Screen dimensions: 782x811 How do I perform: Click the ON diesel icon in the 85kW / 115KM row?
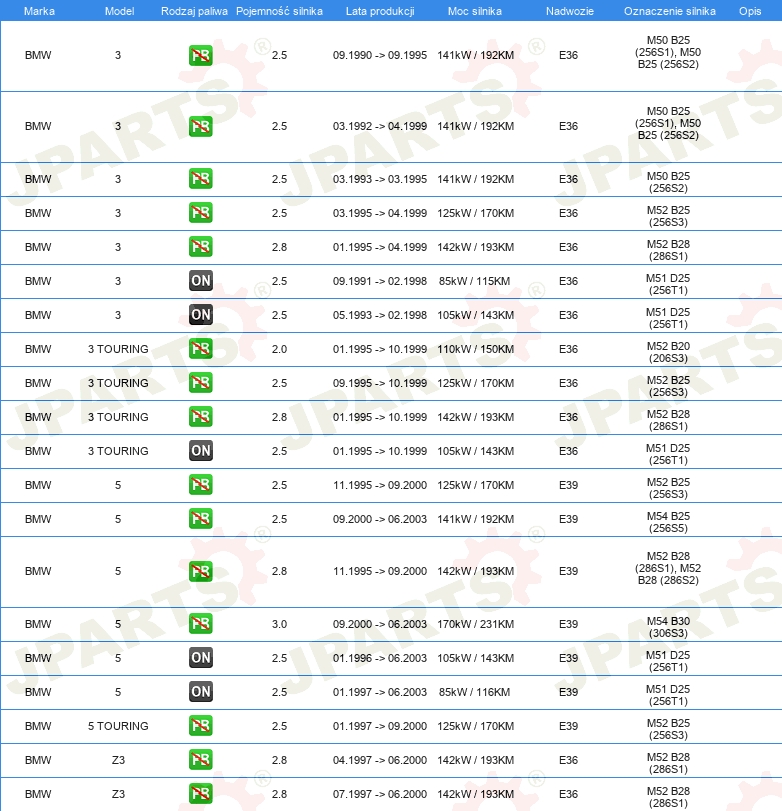(201, 281)
